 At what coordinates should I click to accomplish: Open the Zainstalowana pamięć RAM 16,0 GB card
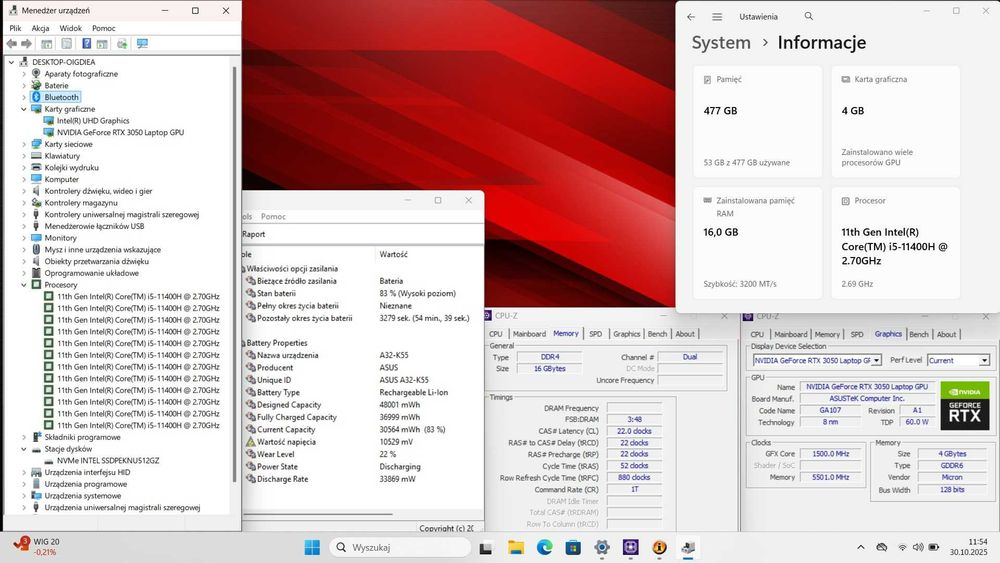757,243
